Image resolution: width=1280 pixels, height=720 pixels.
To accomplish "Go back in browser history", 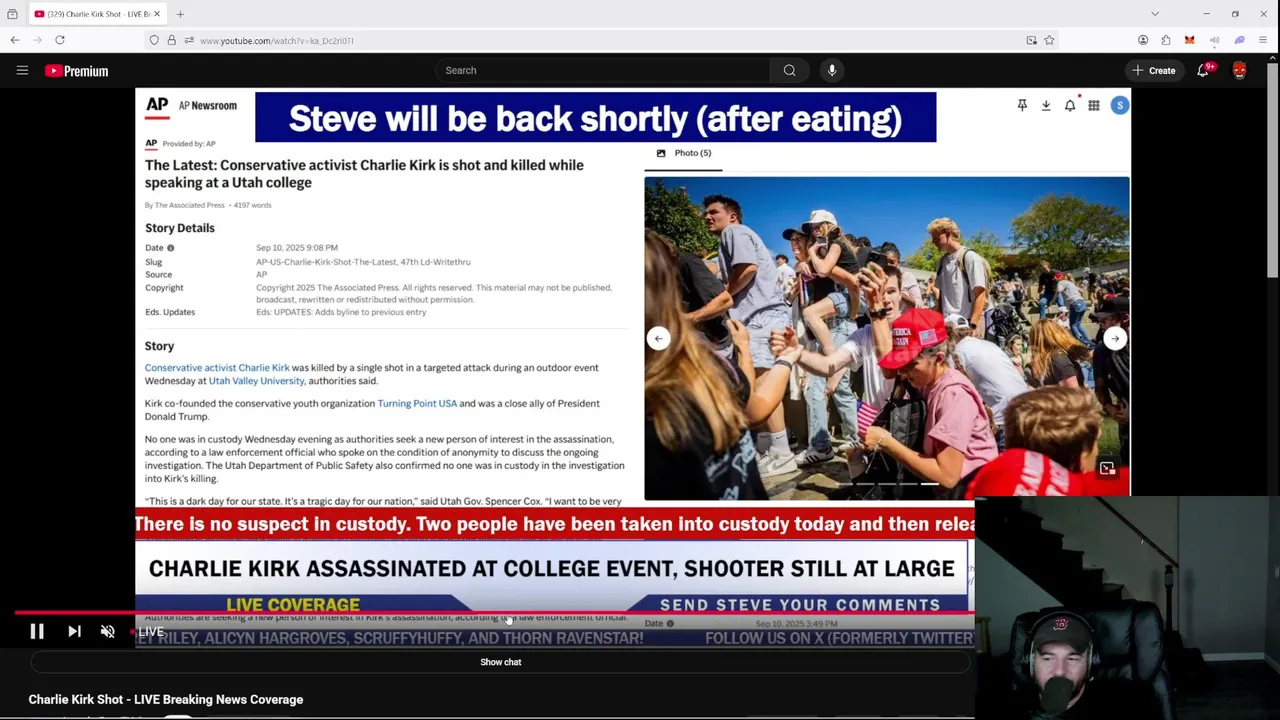I will click(x=15, y=40).
